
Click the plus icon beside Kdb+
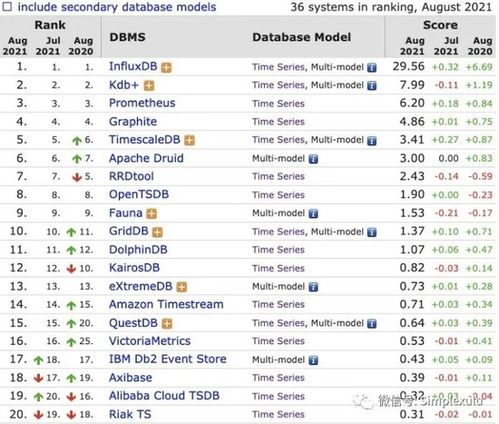(x=149, y=86)
